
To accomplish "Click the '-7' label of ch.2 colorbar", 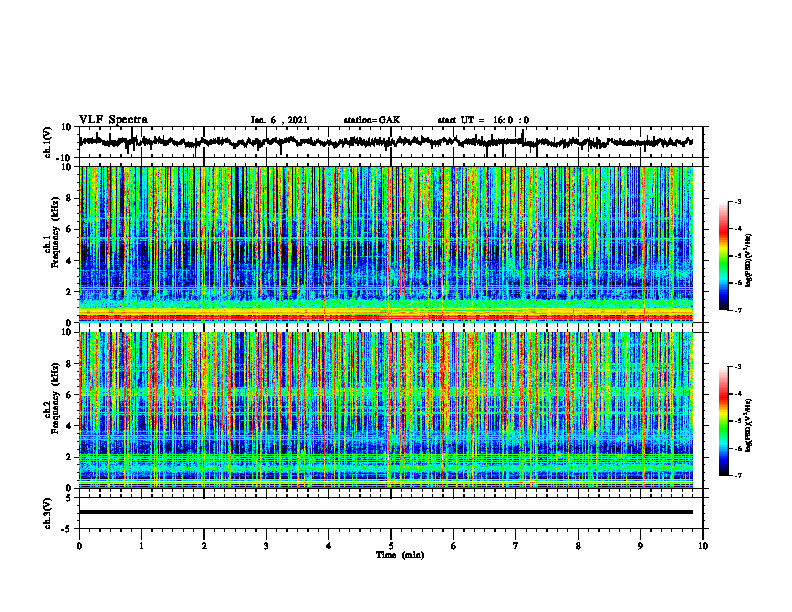I will 737,475.
